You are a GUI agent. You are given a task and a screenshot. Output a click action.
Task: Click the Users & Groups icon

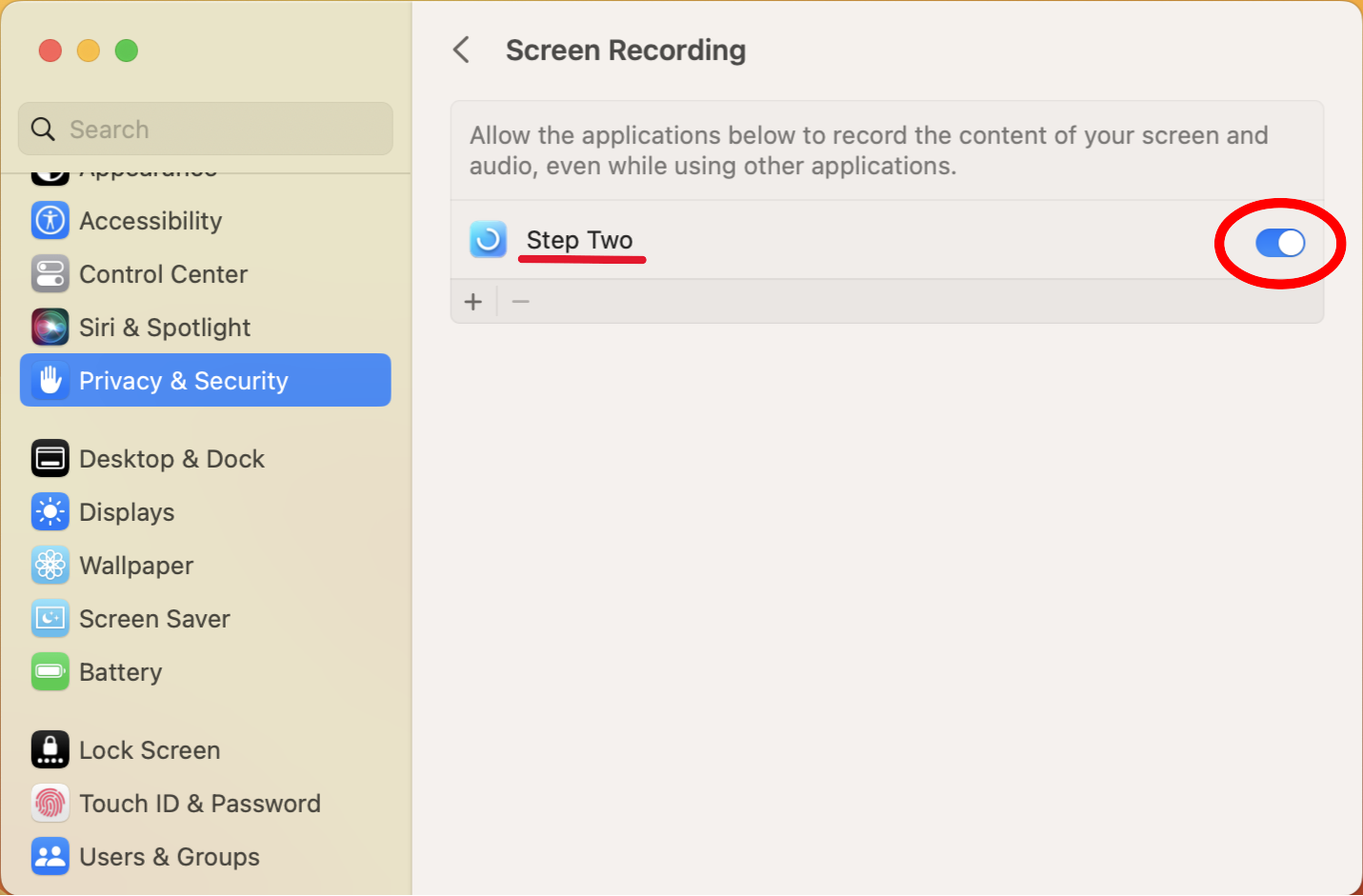(x=50, y=857)
